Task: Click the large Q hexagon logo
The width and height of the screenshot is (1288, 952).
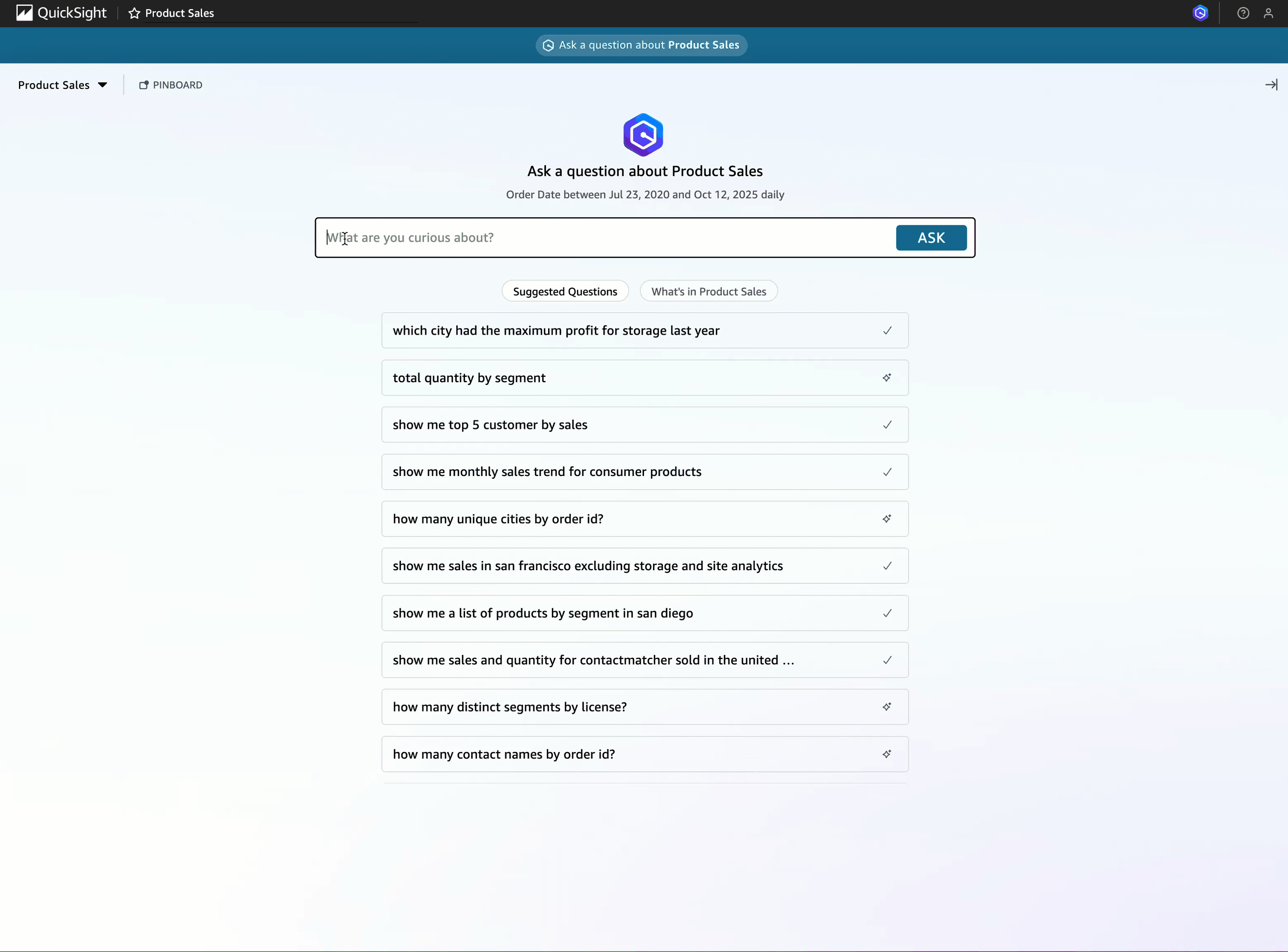Action: [x=643, y=135]
